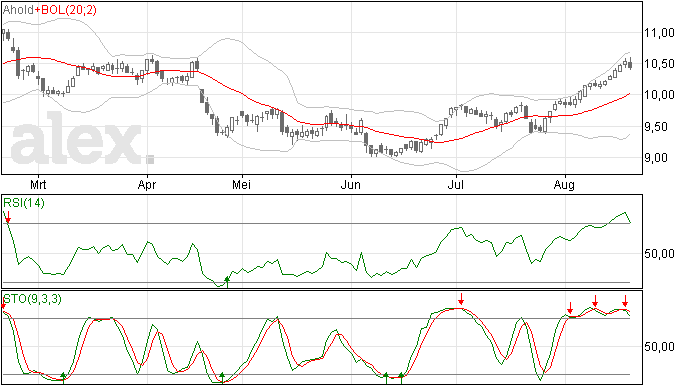Click the STO(9,3,3) panel label

[33, 299]
